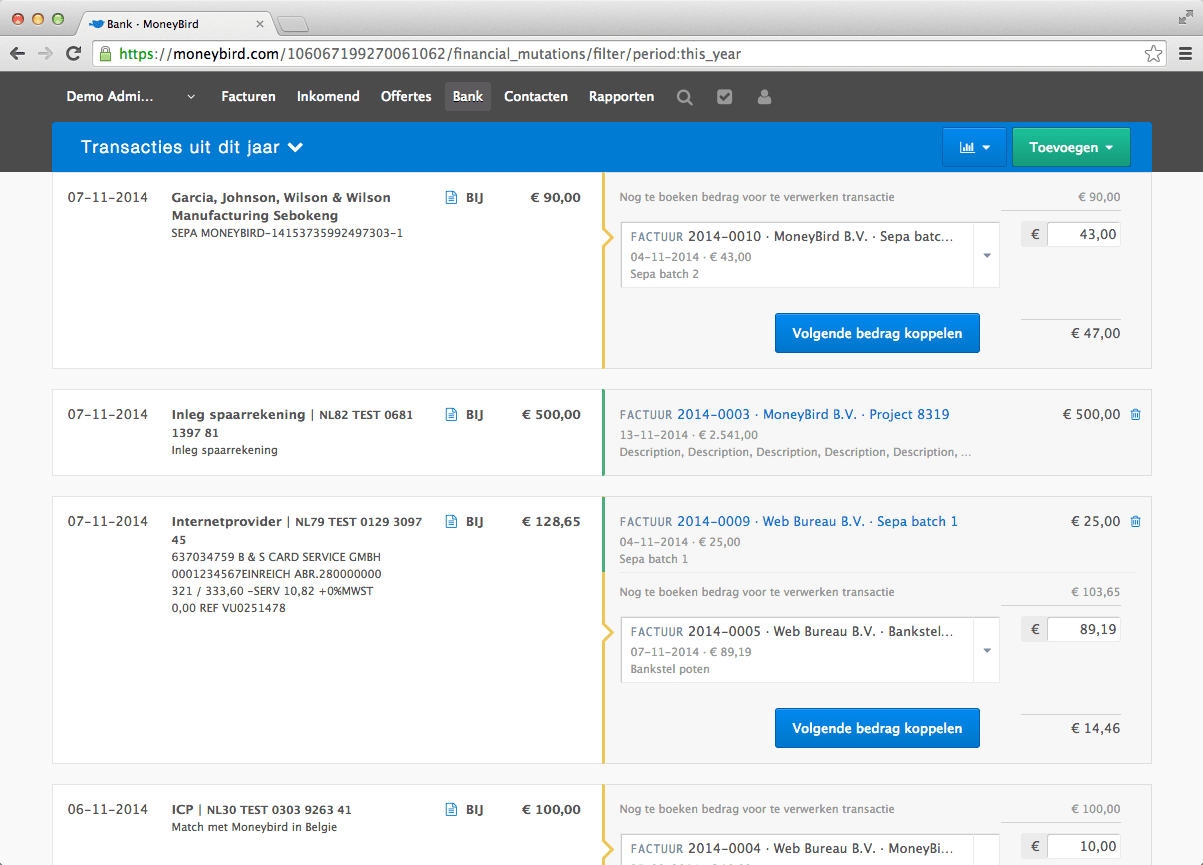Expand the Toevoegen dropdown

(x=1070, y=147)
